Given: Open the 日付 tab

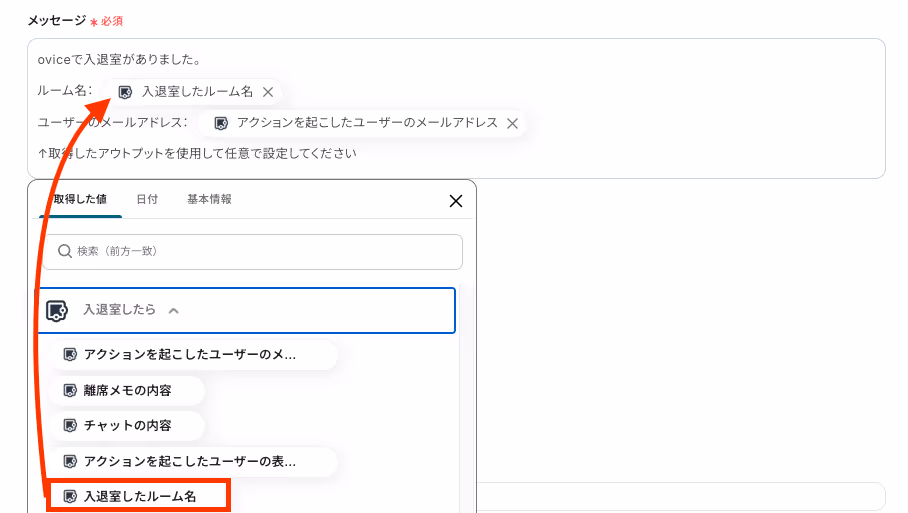Looking at the screenshot, I should click(x=147, y=199).
